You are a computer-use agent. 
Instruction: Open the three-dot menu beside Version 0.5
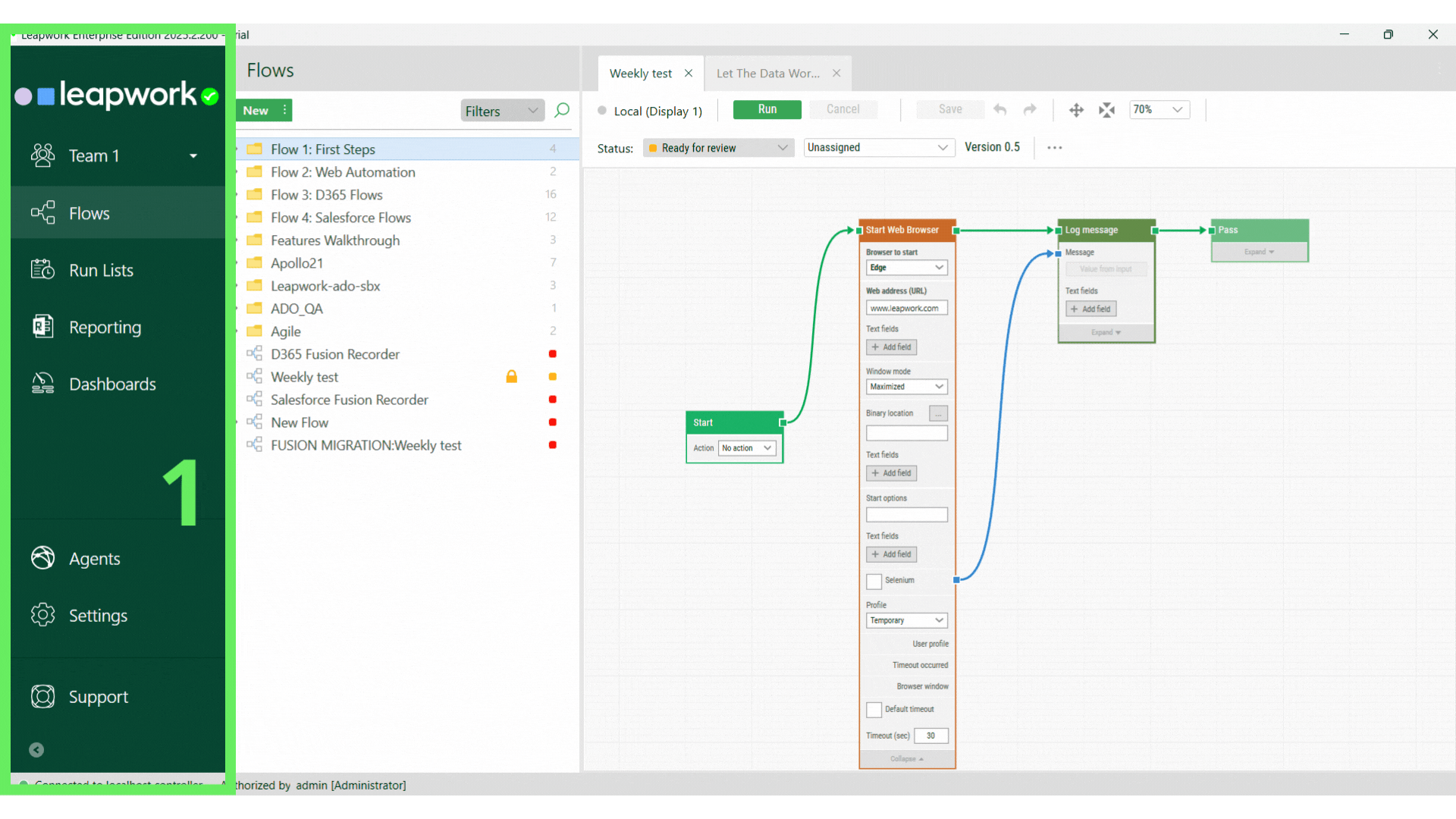pyautogui.click(x=1054, y=147)
